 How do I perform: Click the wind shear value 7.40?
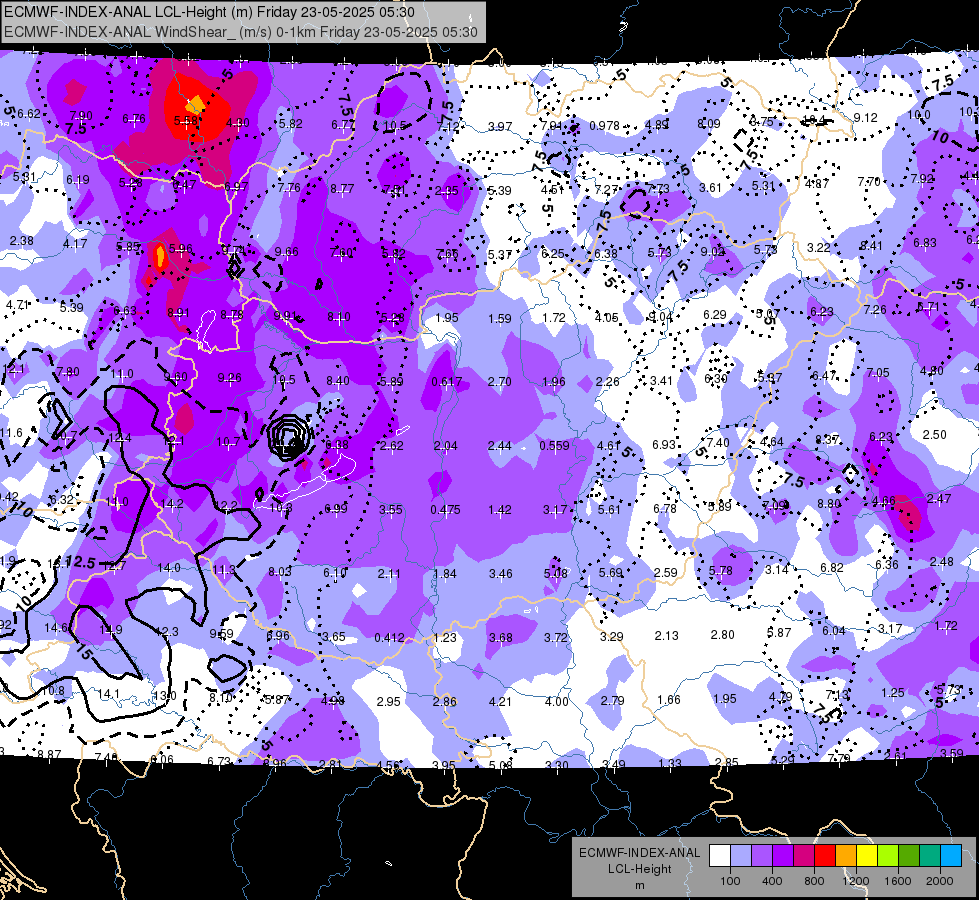tap(718, 442)
